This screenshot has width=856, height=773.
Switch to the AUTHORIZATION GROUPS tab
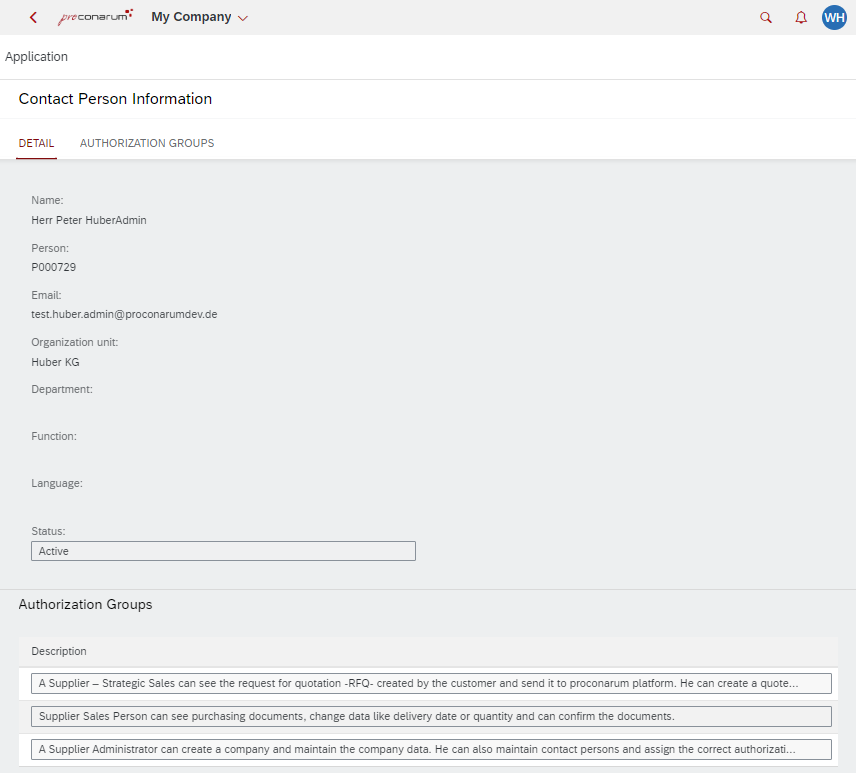tap(146, 143)
